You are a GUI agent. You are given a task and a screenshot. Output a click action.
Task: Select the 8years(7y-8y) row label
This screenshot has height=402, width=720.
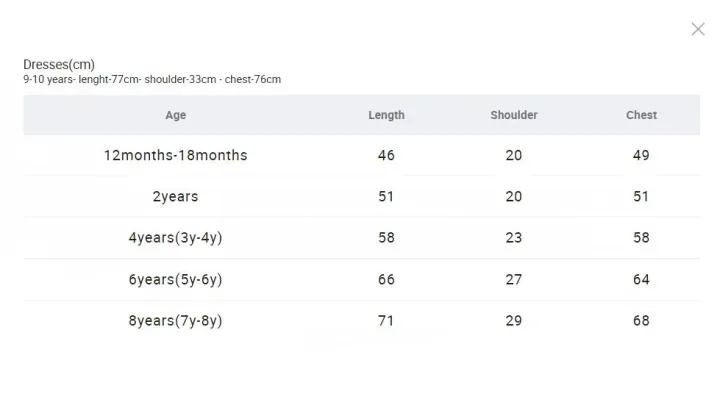176,321
